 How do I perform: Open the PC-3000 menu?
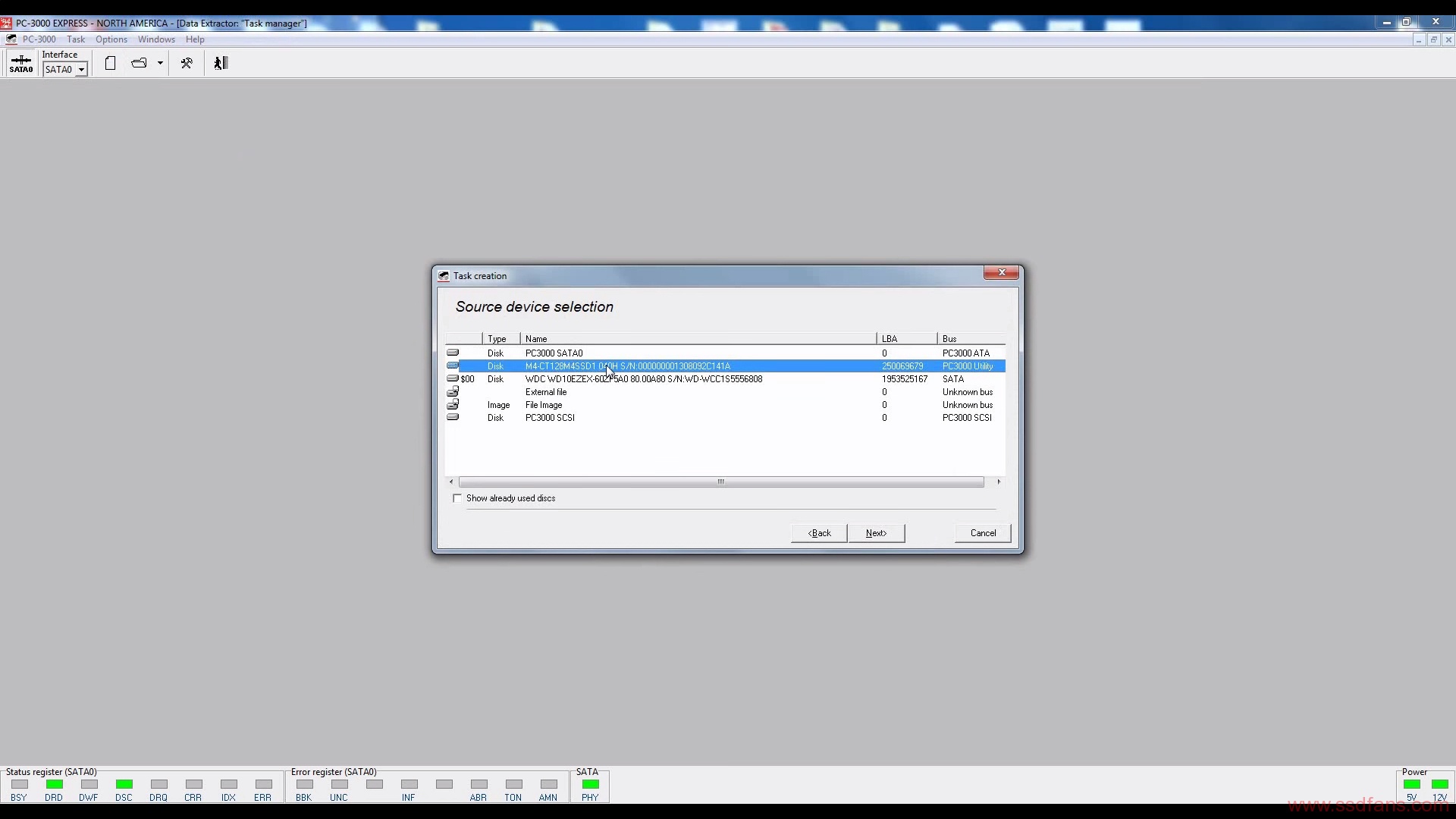point(39,39)
